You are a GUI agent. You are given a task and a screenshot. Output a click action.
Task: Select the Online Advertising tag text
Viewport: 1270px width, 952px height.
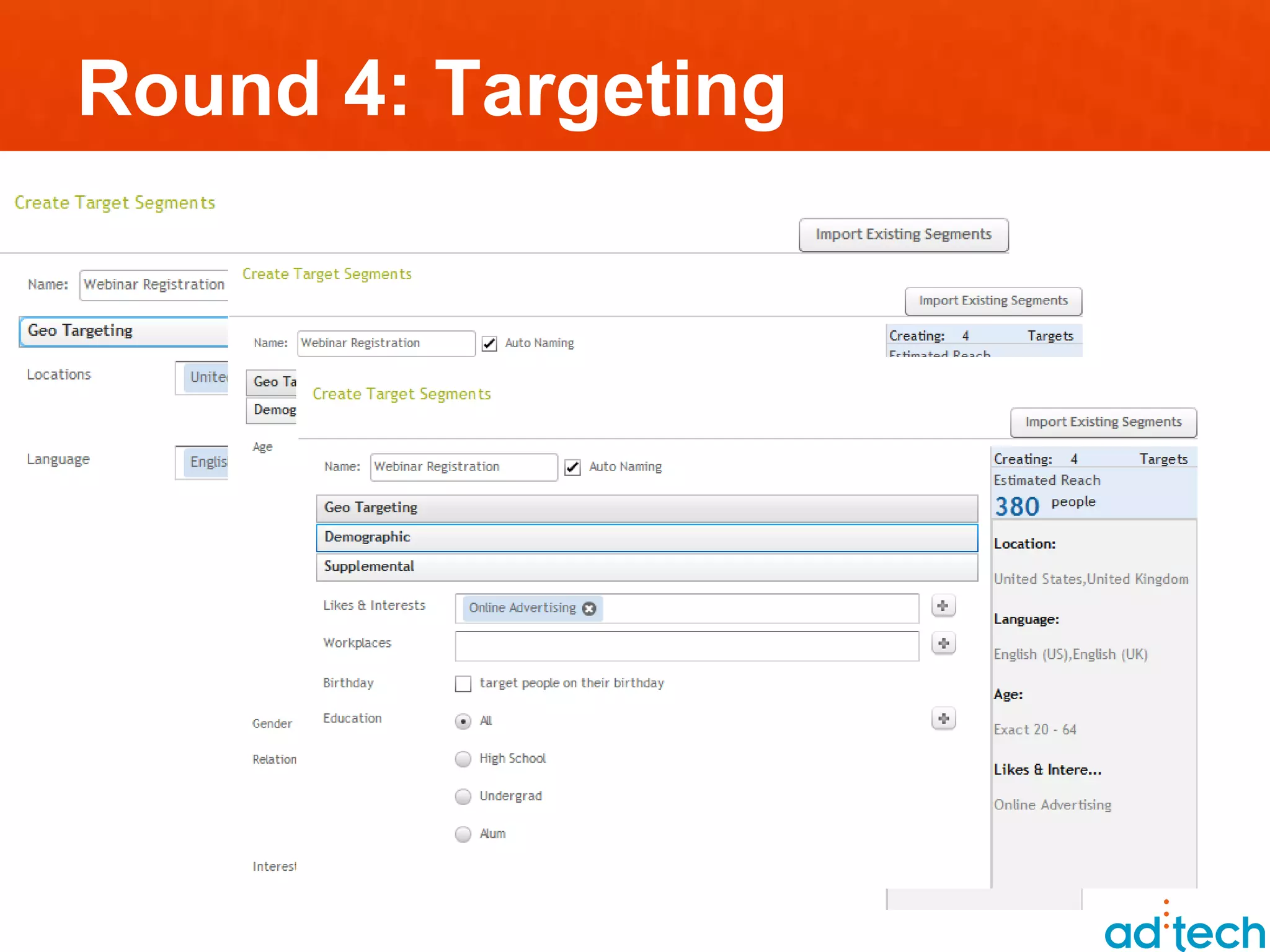[522, 608]
